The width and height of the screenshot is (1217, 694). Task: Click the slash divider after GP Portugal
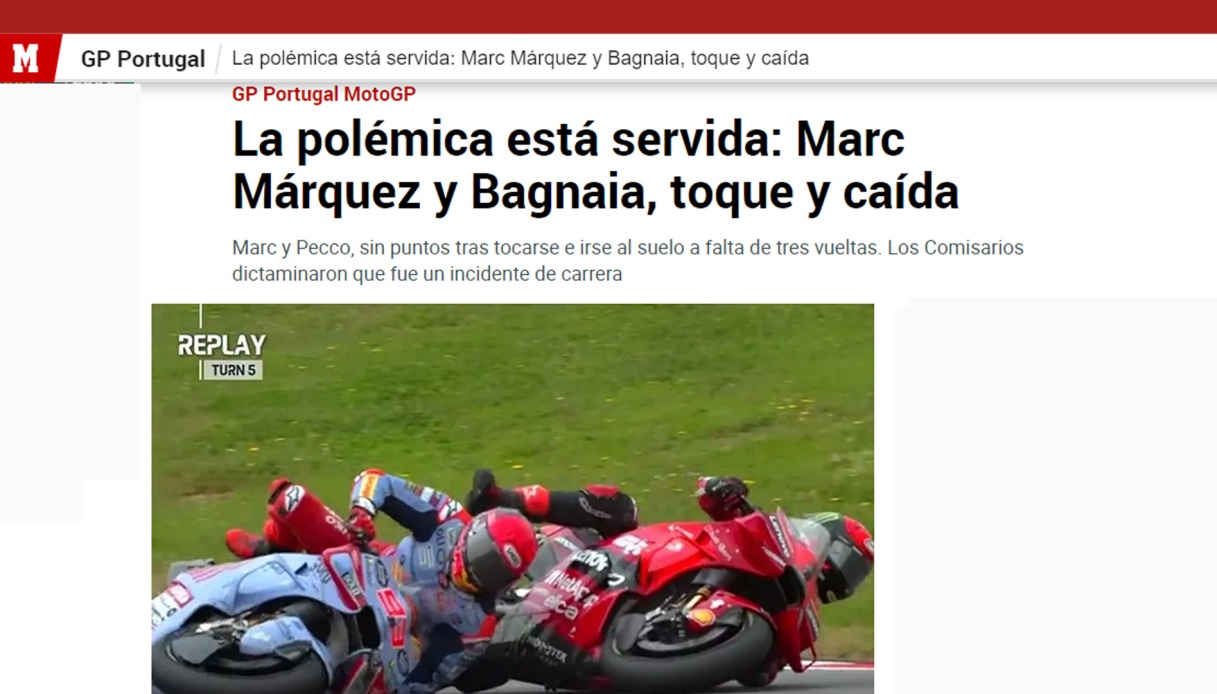coord(219,59)
